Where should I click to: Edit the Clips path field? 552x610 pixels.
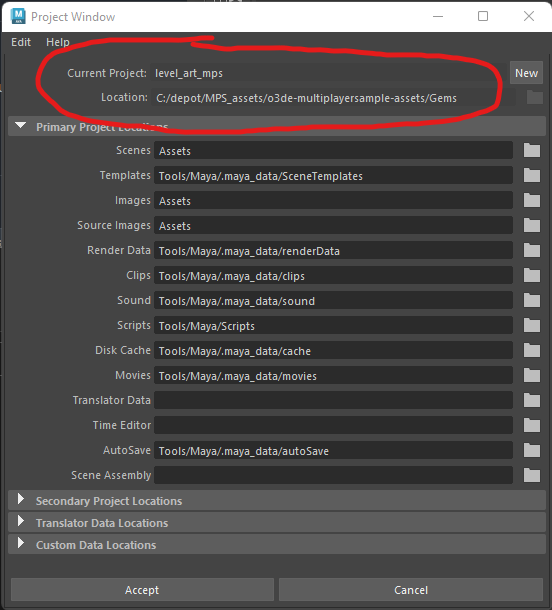(333, 275)
